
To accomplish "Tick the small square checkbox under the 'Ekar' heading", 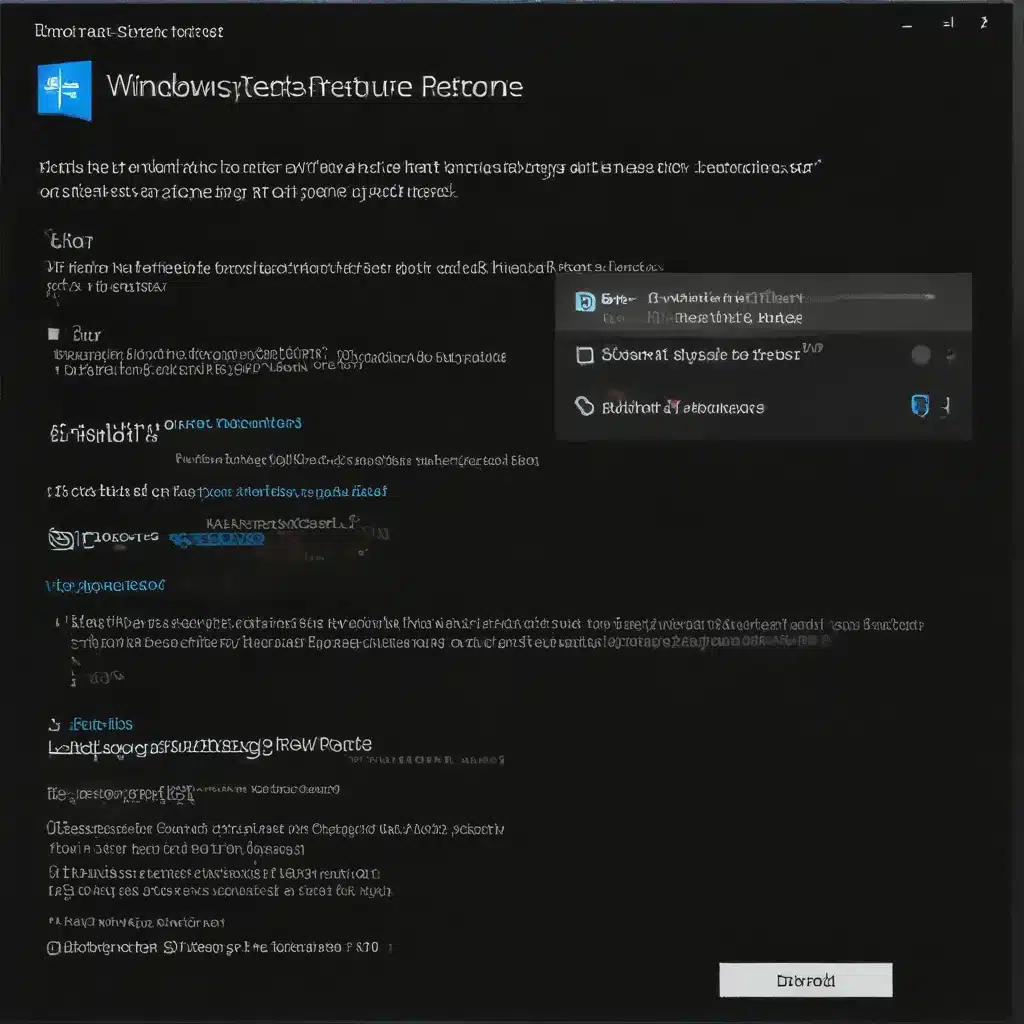I will (x=54, y=334).
